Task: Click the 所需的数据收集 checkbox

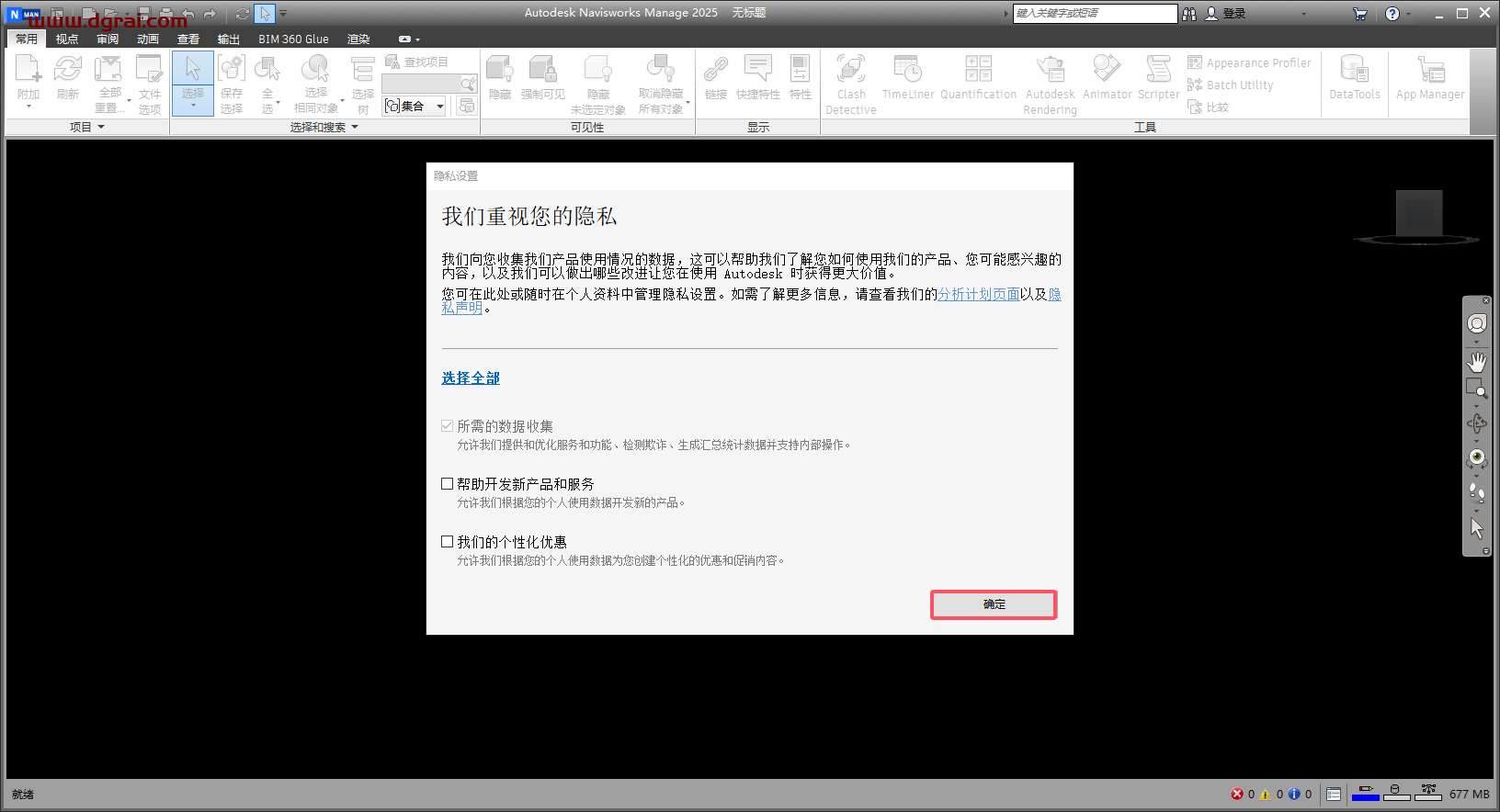Action: 448,425
